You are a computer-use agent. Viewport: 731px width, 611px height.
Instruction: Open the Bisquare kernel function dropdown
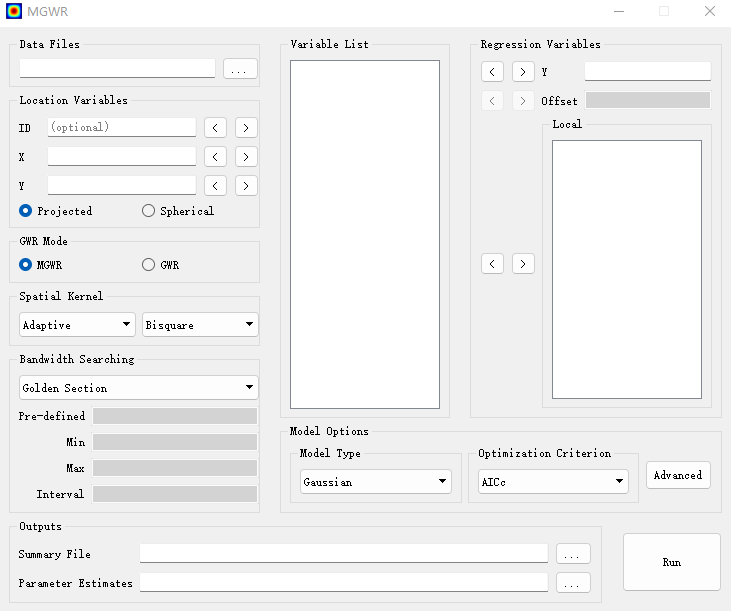tap(200, 324)
